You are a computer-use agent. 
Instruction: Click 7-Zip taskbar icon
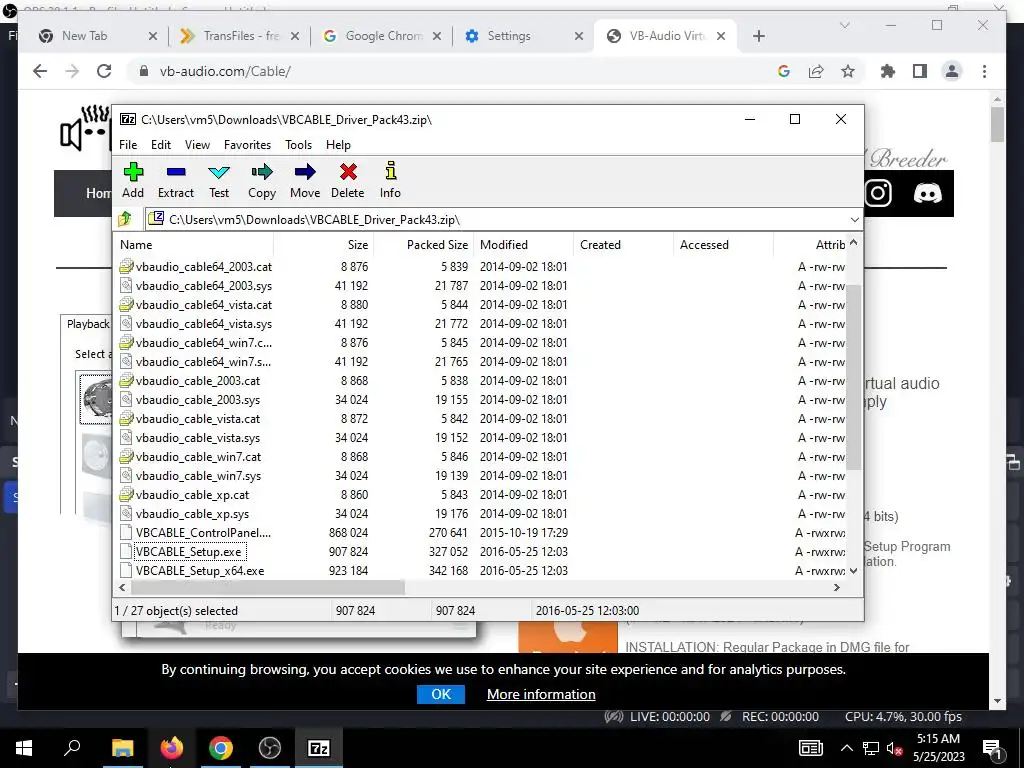pyautogui.click(x=319, y=748)
